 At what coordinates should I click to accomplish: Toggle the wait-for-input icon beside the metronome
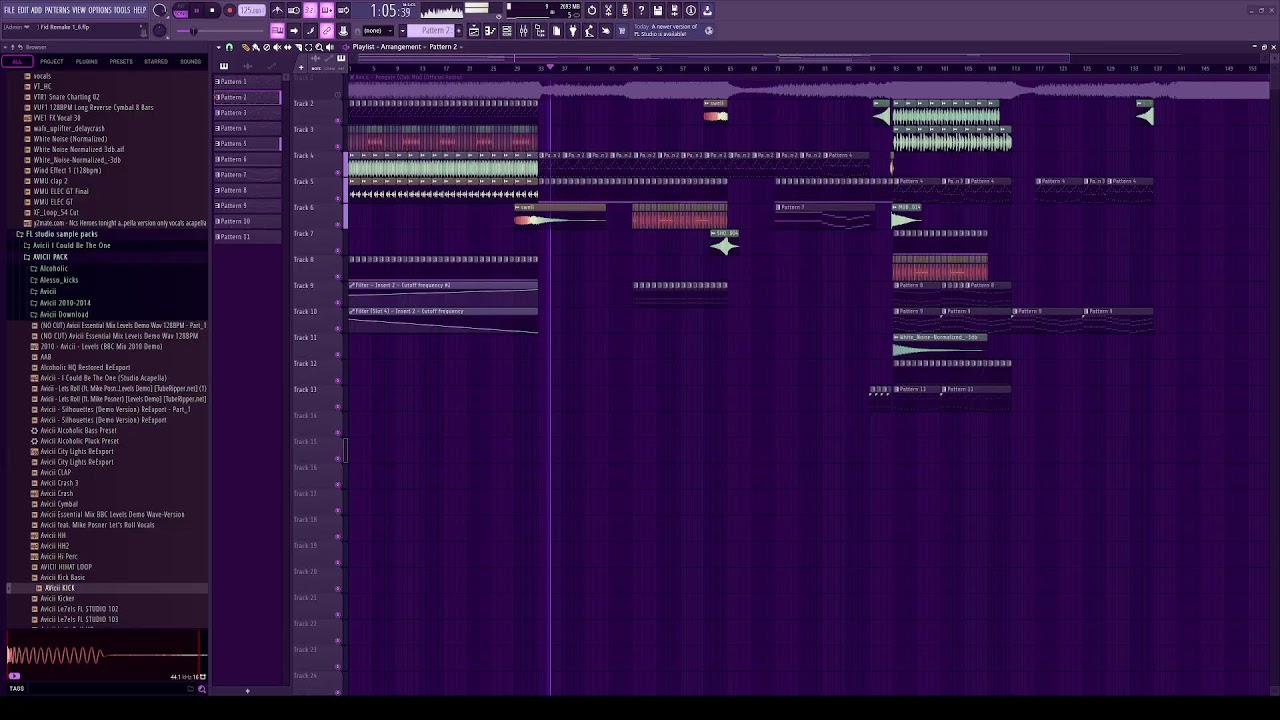294,10
